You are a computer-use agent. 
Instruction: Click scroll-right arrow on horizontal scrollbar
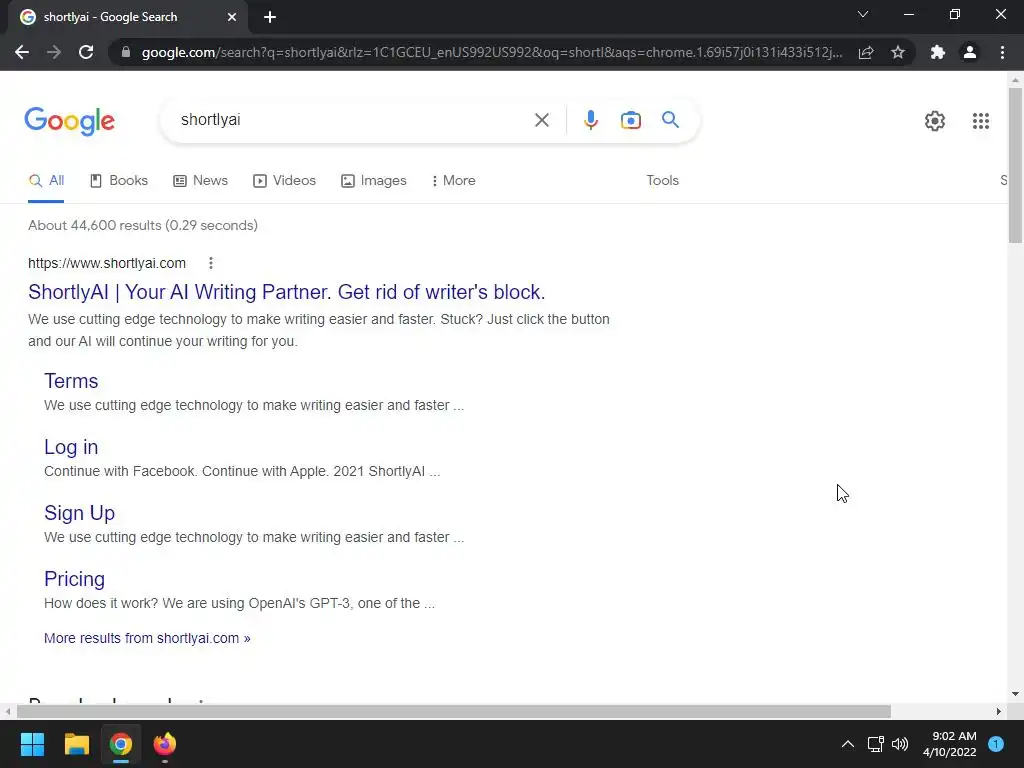(998, 711)
